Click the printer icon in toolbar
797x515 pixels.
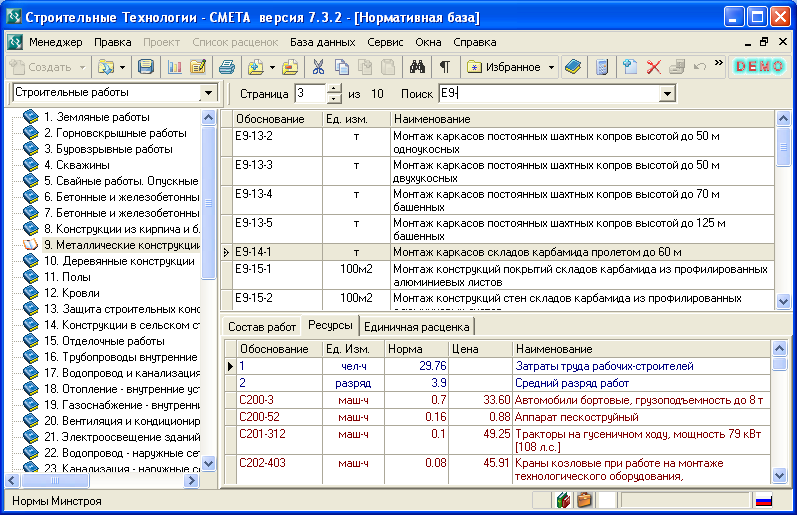tap(227, 67)
